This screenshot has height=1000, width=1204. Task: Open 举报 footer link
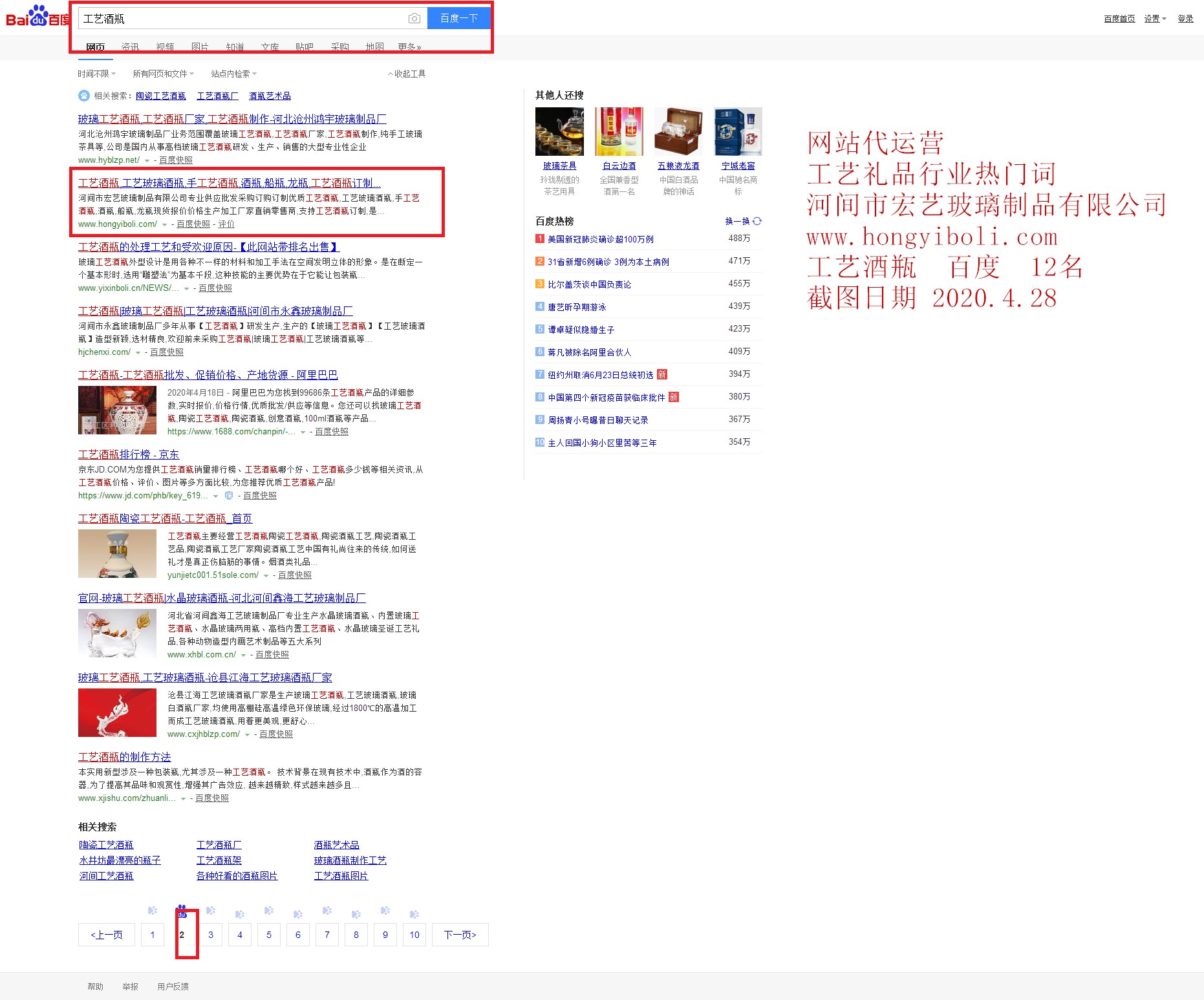130,986
